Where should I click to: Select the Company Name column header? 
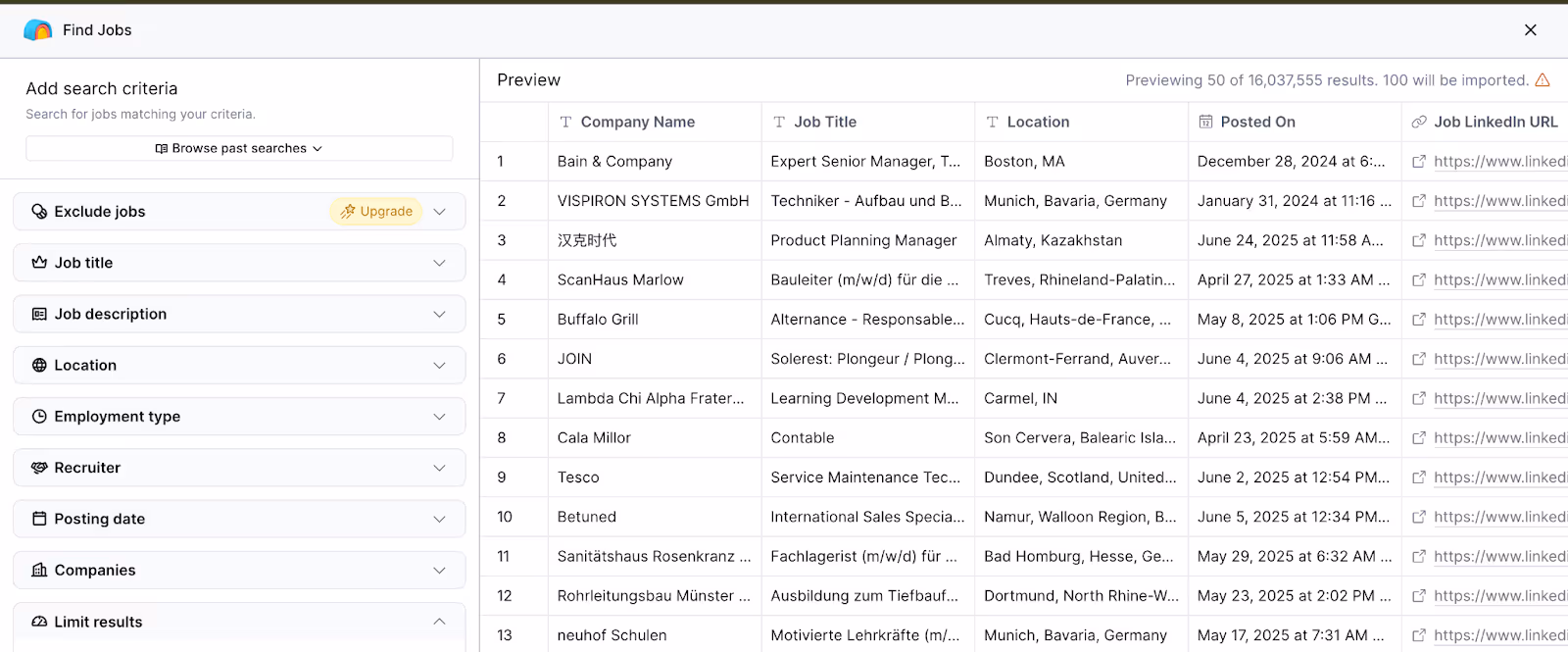pyautogui.click(x=655, y=122)
